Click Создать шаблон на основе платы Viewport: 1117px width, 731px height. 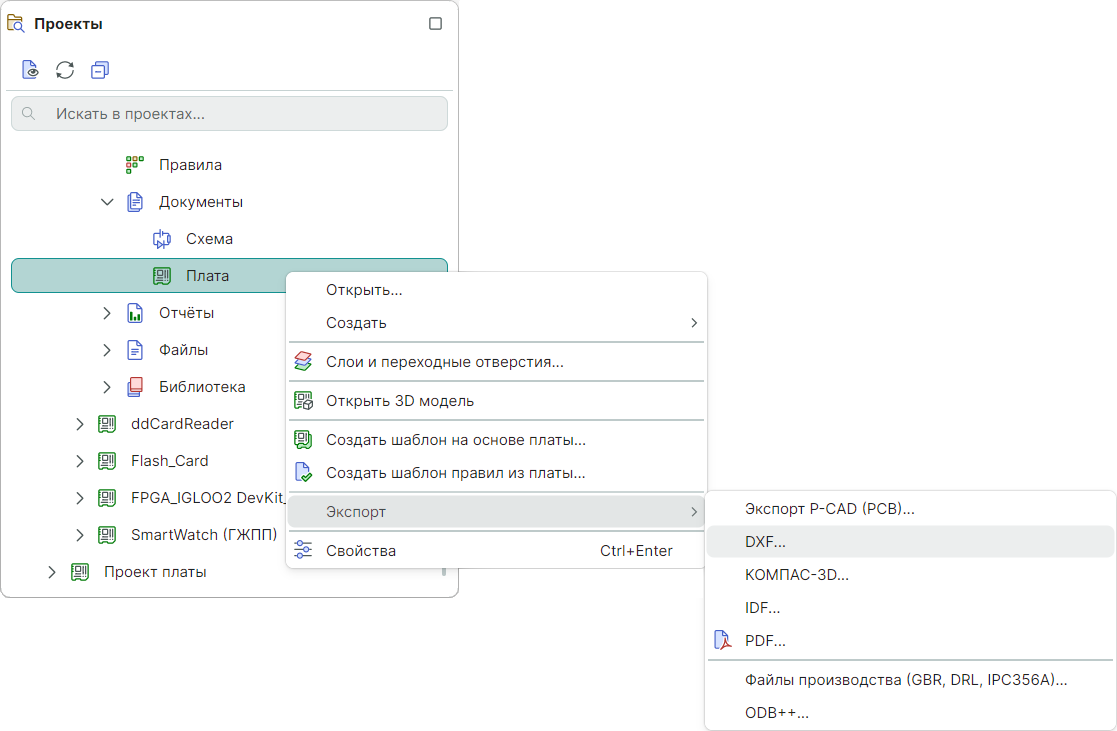(x=455, y=440)
